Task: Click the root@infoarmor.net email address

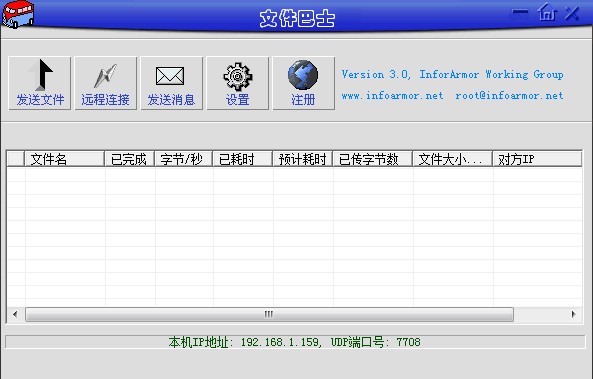Action: pos(509,96)
